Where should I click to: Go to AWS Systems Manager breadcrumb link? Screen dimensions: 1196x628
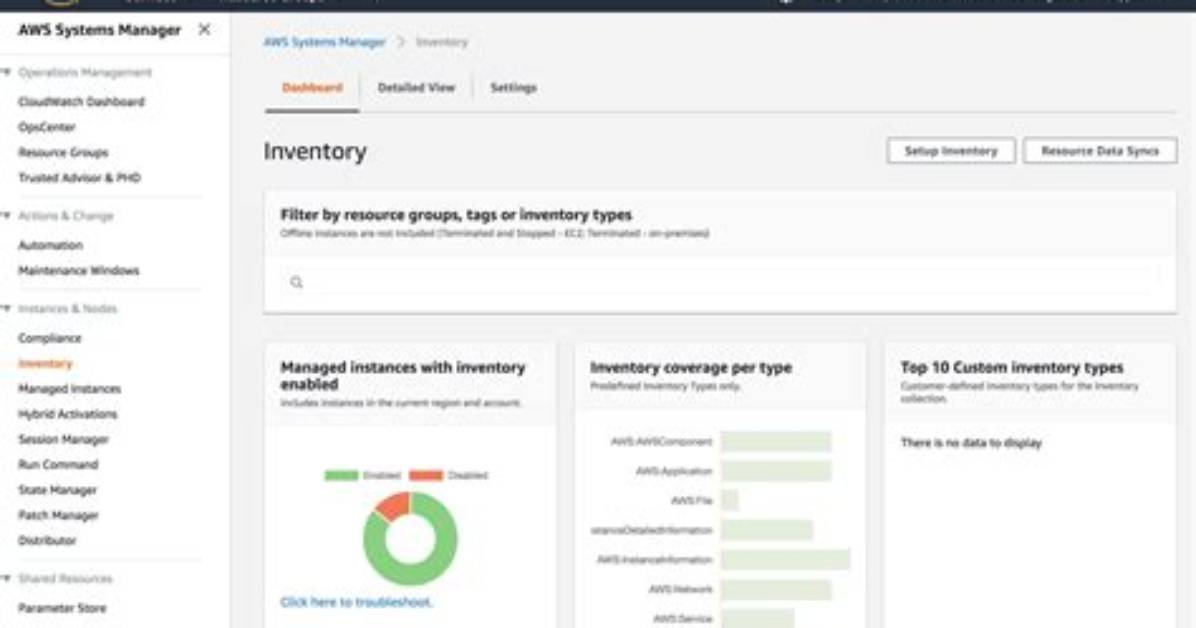324,42
